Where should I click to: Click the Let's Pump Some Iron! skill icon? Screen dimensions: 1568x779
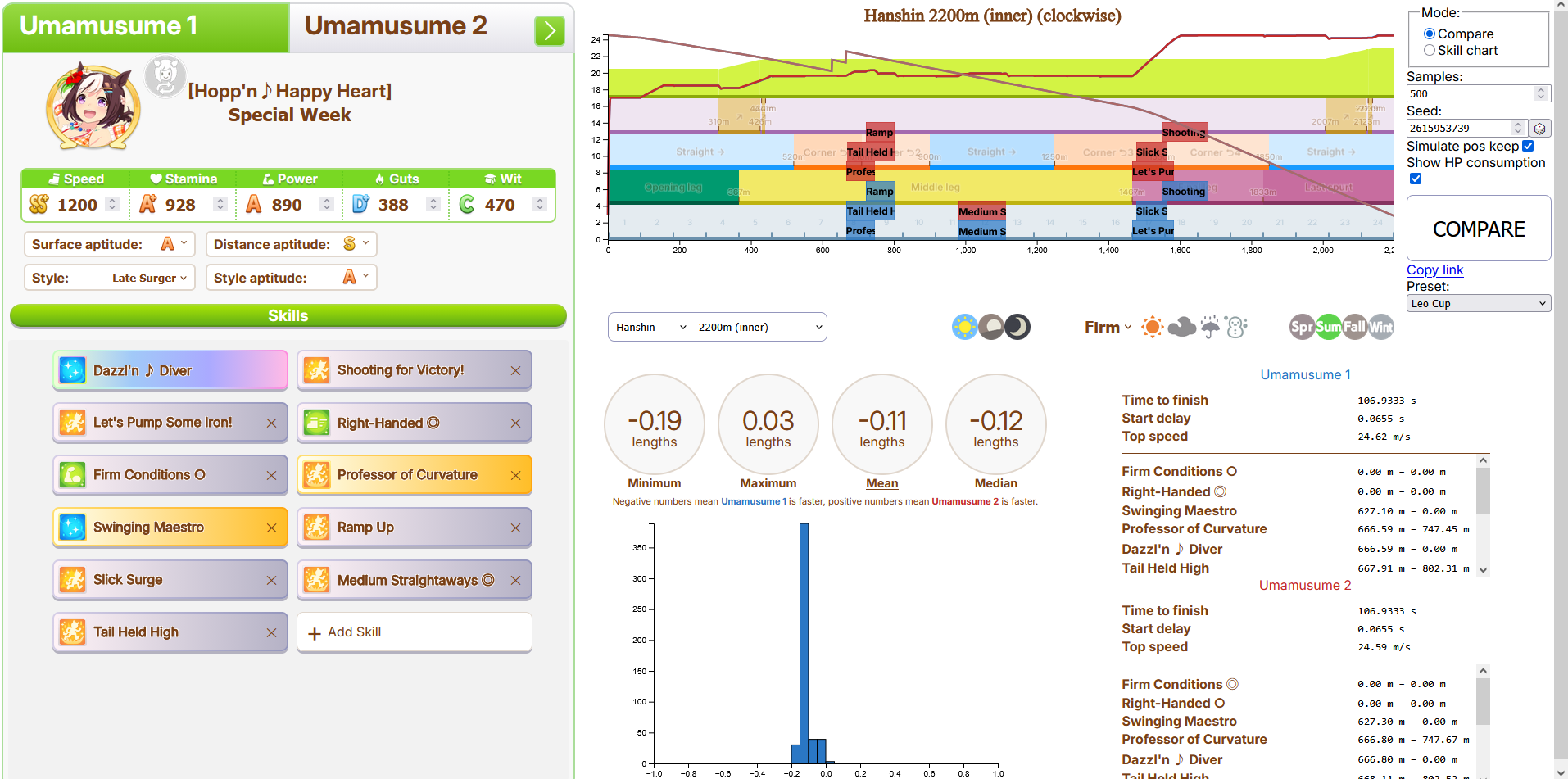tap(72, 423)
